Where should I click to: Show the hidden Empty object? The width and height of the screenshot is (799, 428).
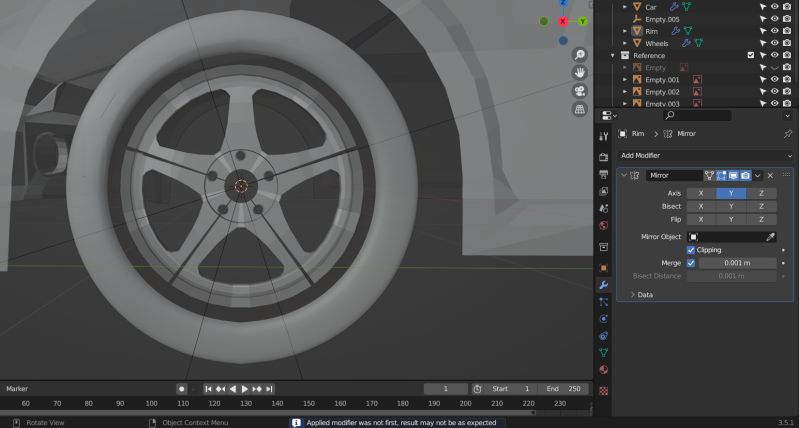(x=775, y=67)
